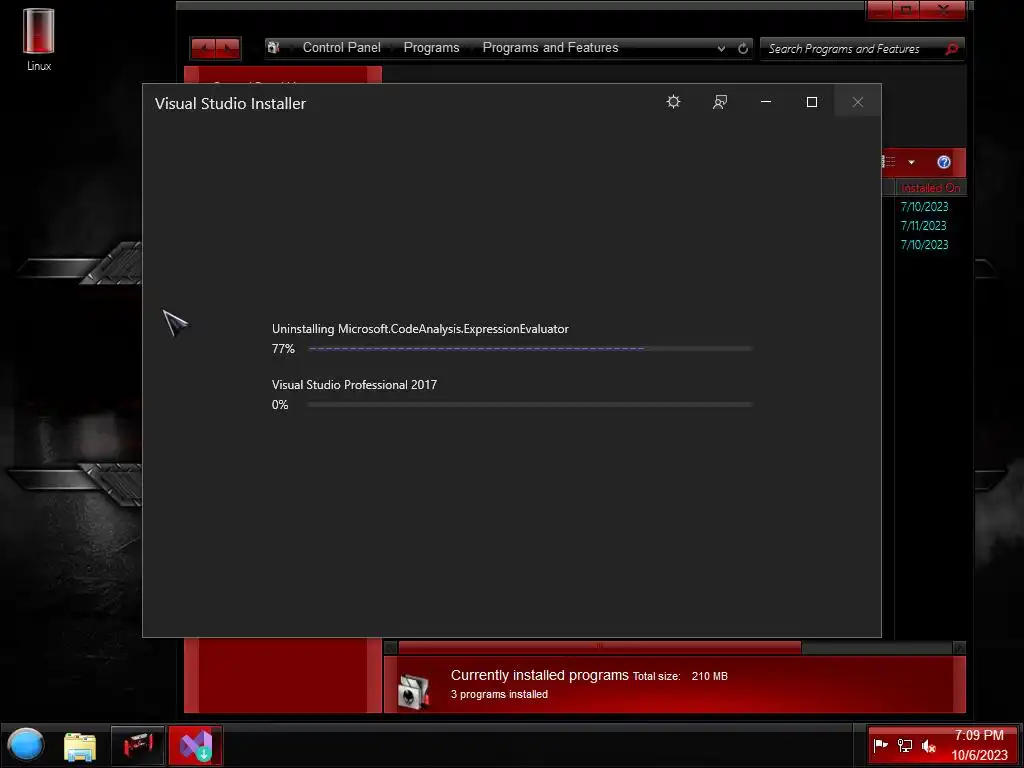
Task: Switch to Visual Studio Installer taskbar icon
Action: [195, 745]
